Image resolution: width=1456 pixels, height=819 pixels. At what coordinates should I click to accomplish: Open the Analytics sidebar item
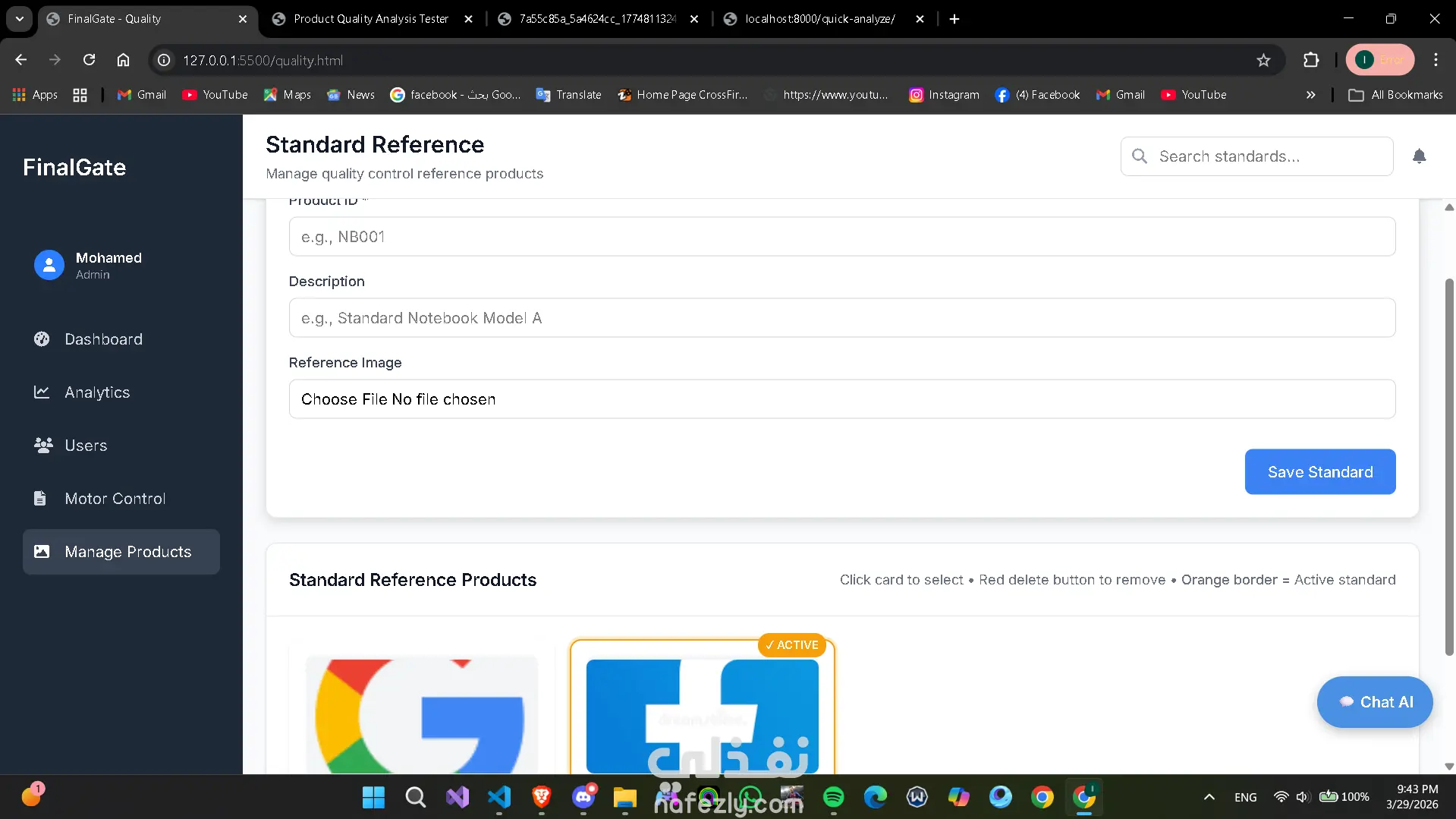(121, 392)
